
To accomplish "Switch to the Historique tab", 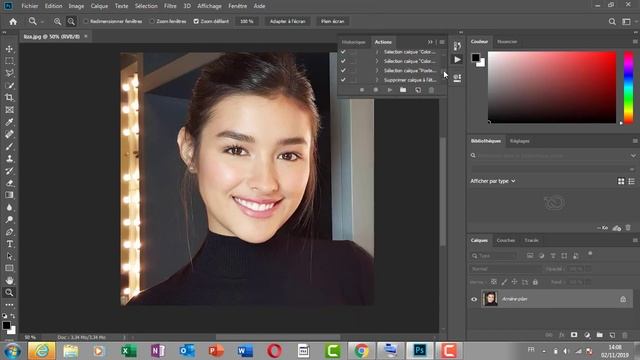I will [353, 42].
